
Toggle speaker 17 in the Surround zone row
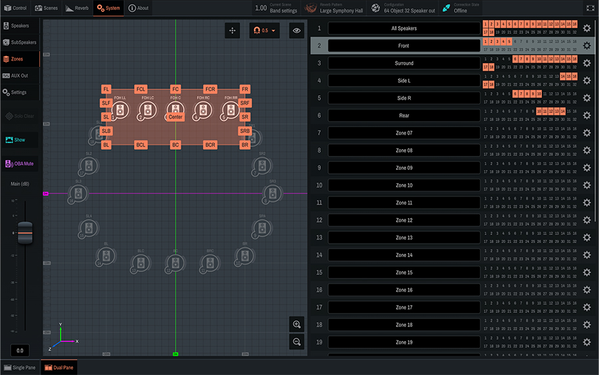click(x=486, y=67)
